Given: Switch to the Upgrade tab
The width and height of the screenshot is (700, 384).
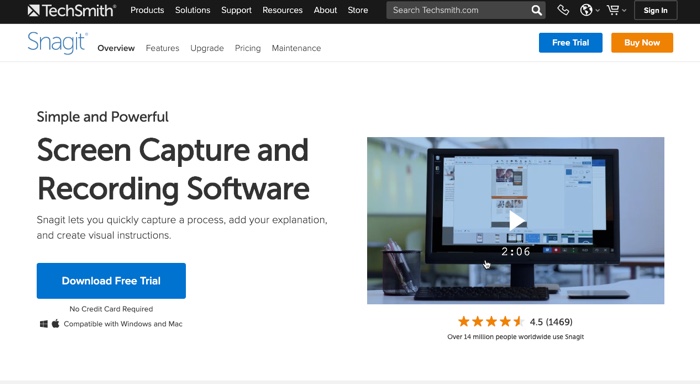Looking at the screenshot, I should 207,48.
